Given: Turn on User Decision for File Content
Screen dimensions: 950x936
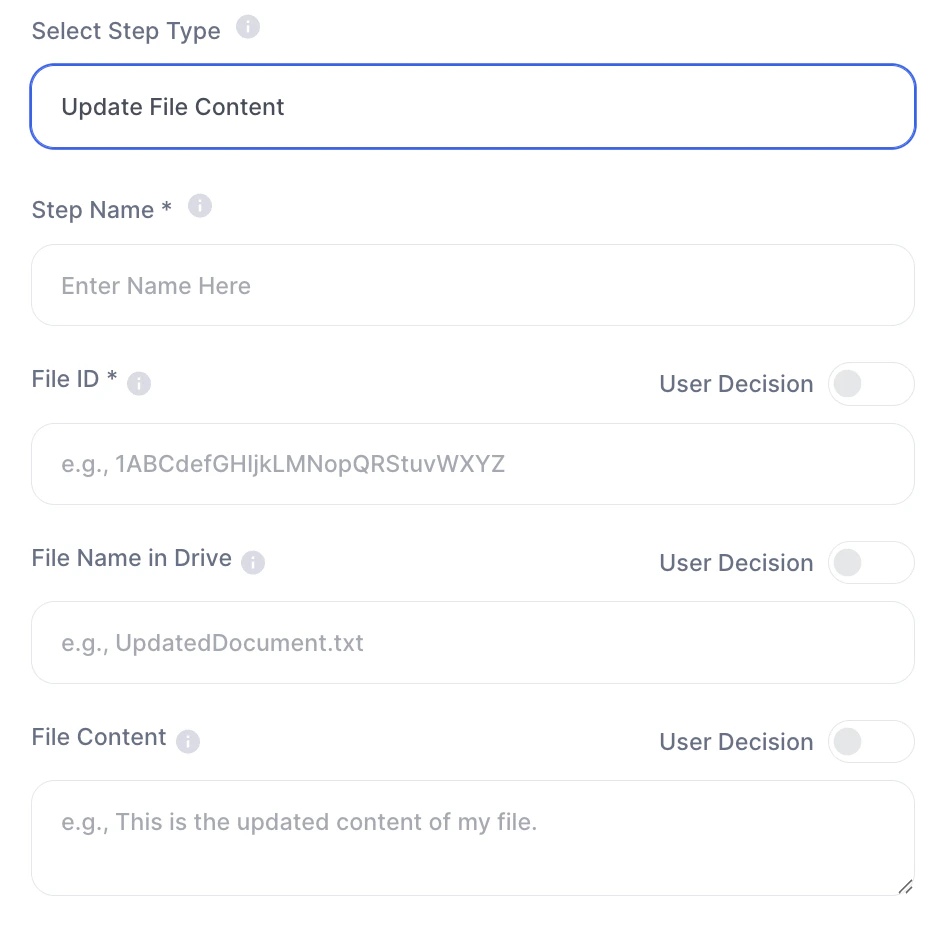Looking at the screenshot, I should [870, 742].
